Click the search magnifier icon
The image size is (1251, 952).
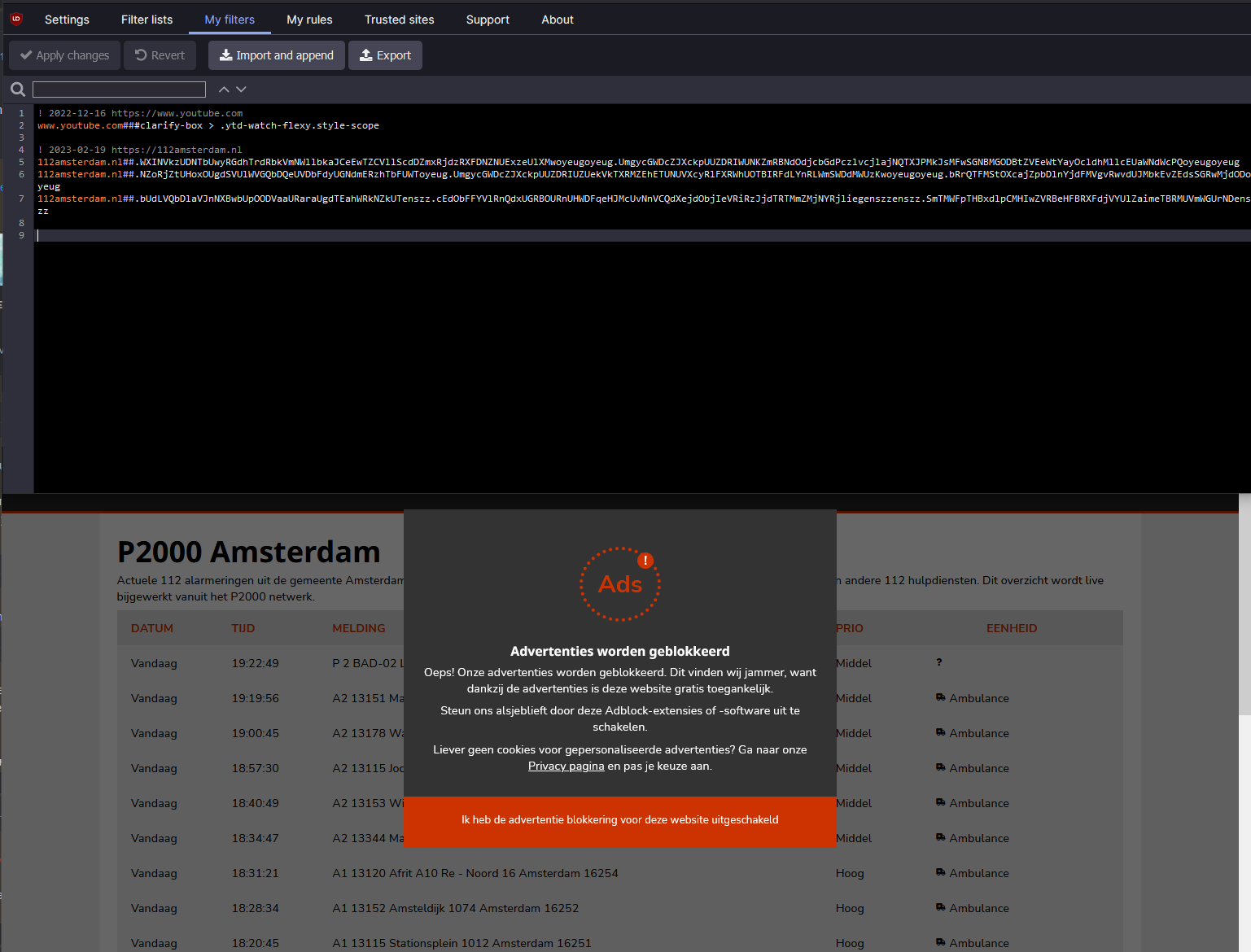[x=16, y=89]
